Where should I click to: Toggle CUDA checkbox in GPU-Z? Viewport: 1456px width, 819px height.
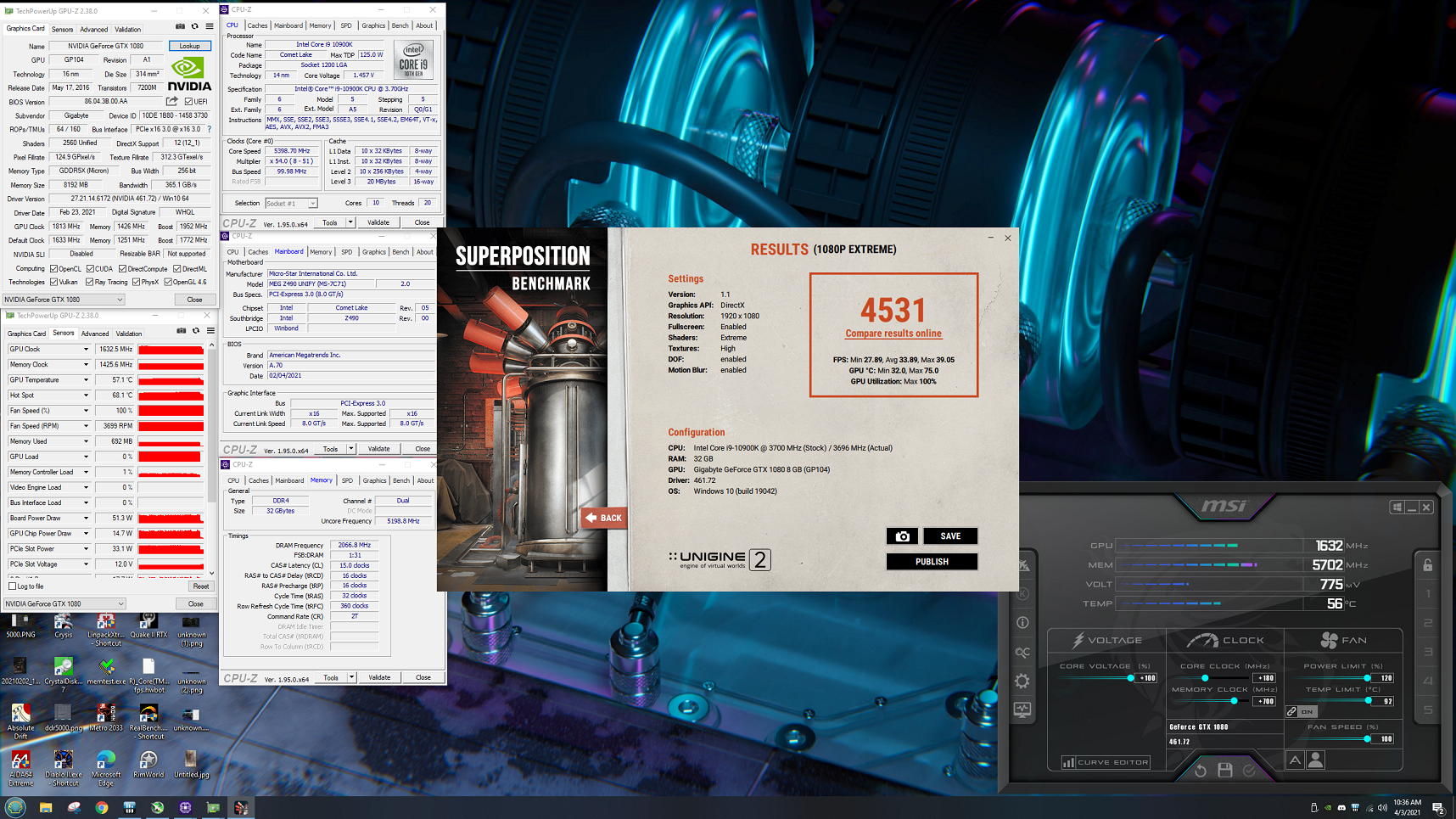point(89,269)
